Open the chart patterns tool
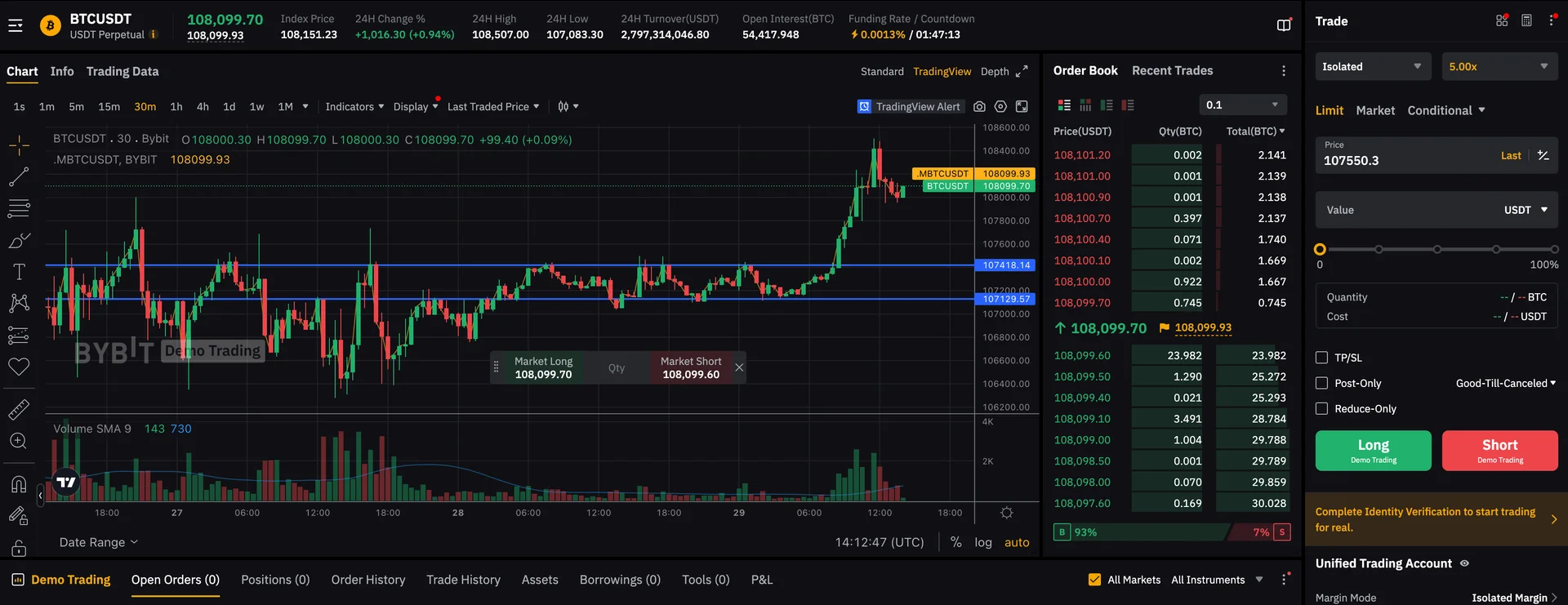The width and height of the screenshot is (1568, 605). pos(19,304)
